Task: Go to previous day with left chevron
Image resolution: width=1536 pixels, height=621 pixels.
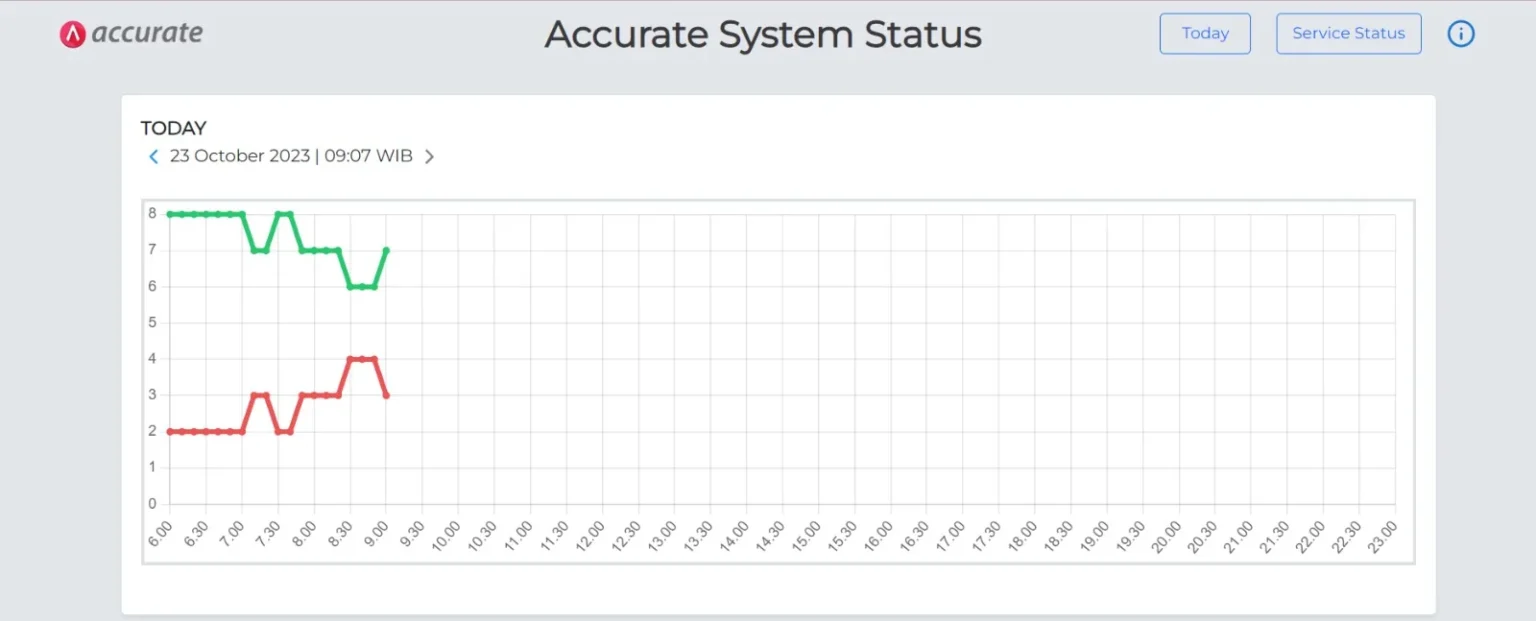Action: click(x=153, y=157)
